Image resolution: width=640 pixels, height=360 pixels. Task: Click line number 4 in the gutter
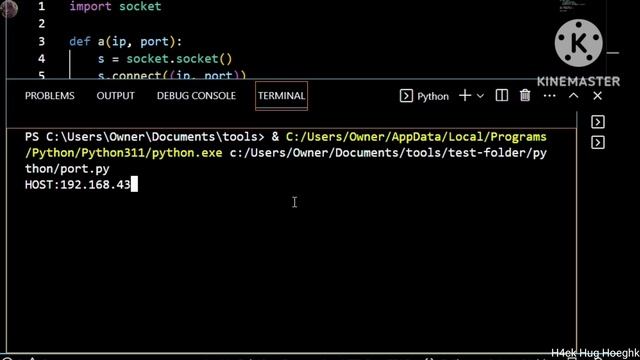tap(42, 59)
